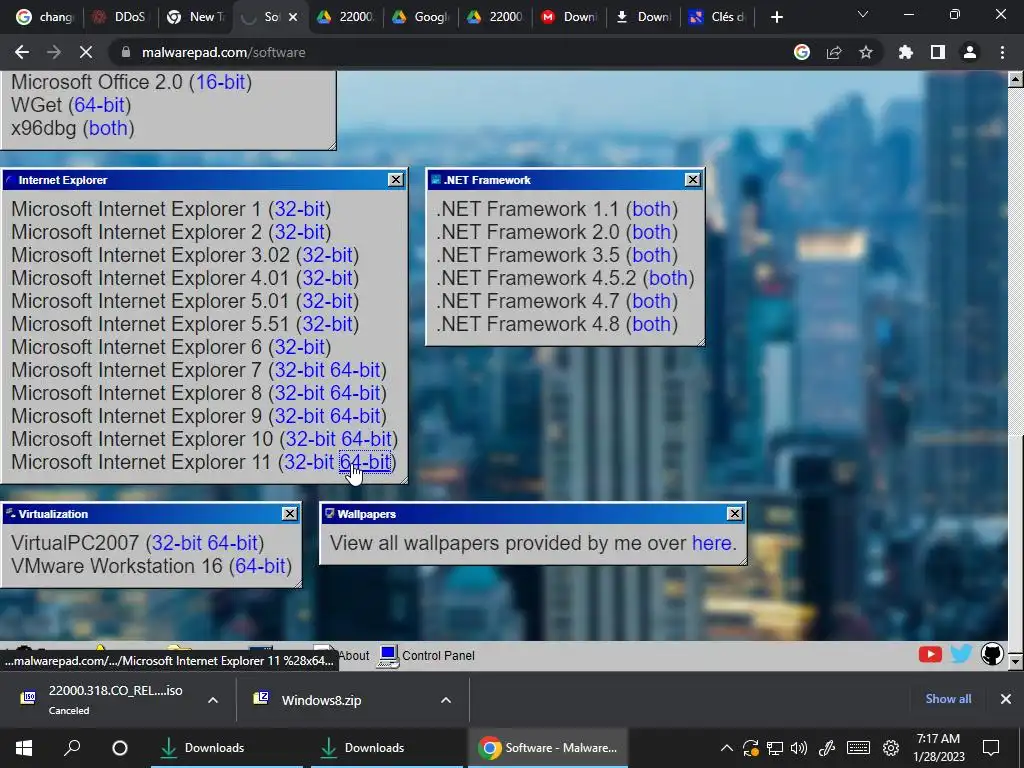The width and height of the screenshot is (1024, 768).
Task: Download VMware Workstation 16 64-bit
Action: coord(260,566)
